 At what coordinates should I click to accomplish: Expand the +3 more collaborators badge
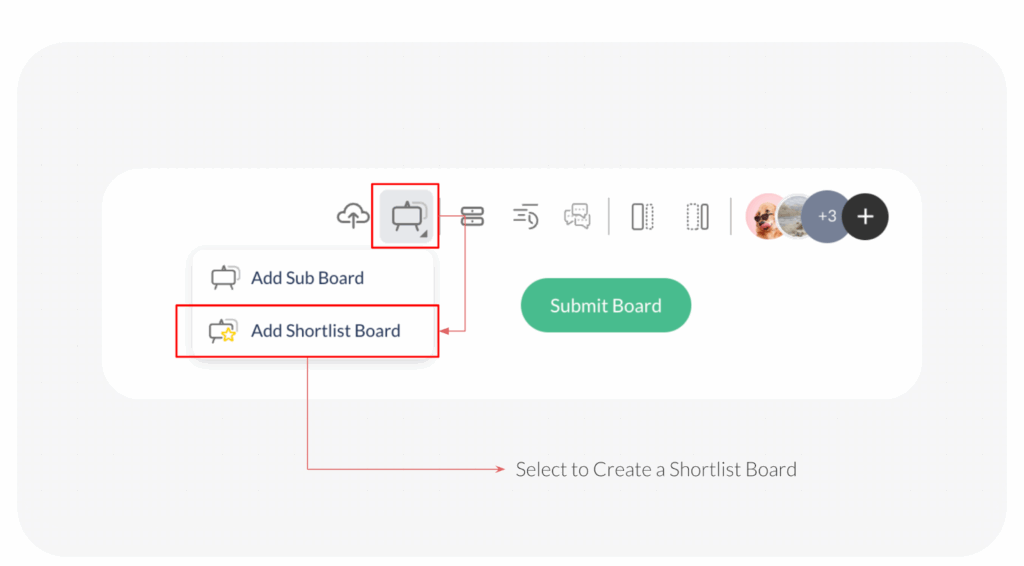click(x=825, y=216)
